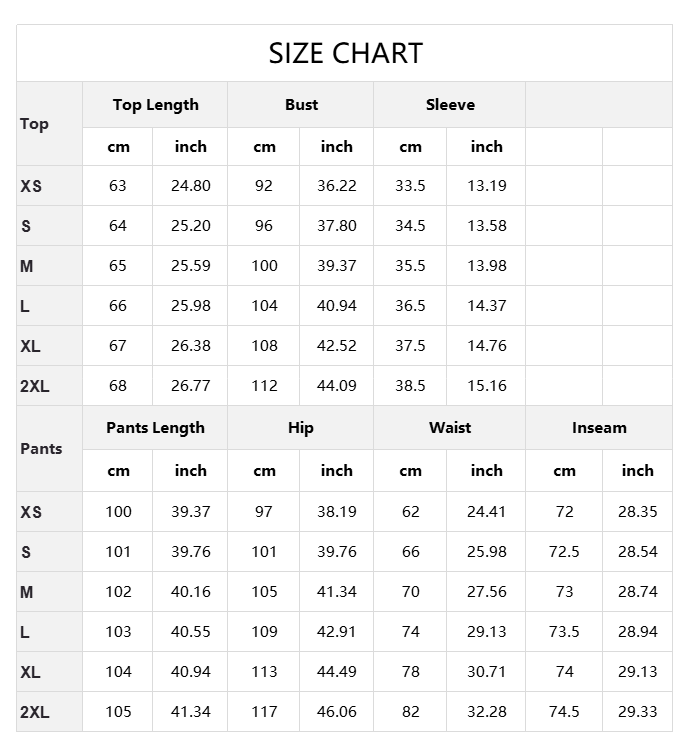The width and height of the screenshot is (689, 748).
Task: Click the Waist column header
Action: 450,428
